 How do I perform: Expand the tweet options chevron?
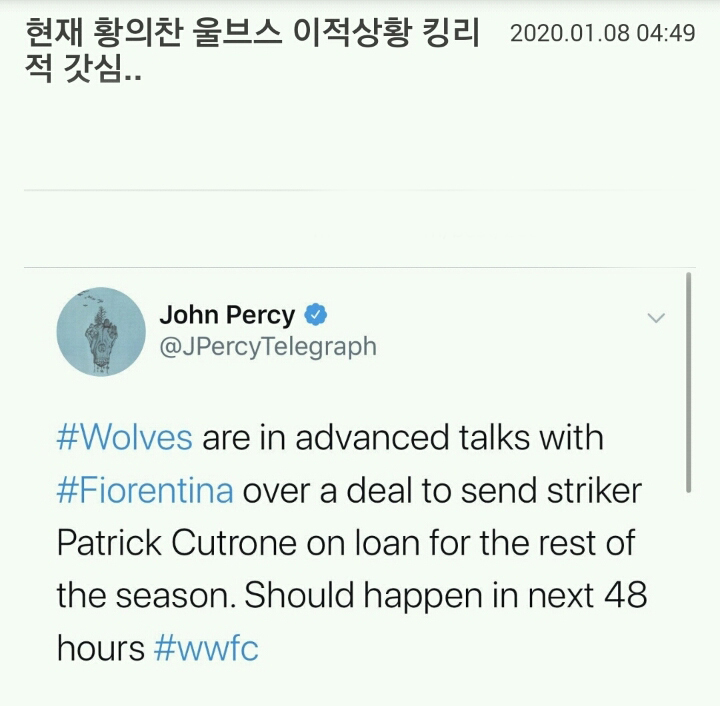(656, 318)
